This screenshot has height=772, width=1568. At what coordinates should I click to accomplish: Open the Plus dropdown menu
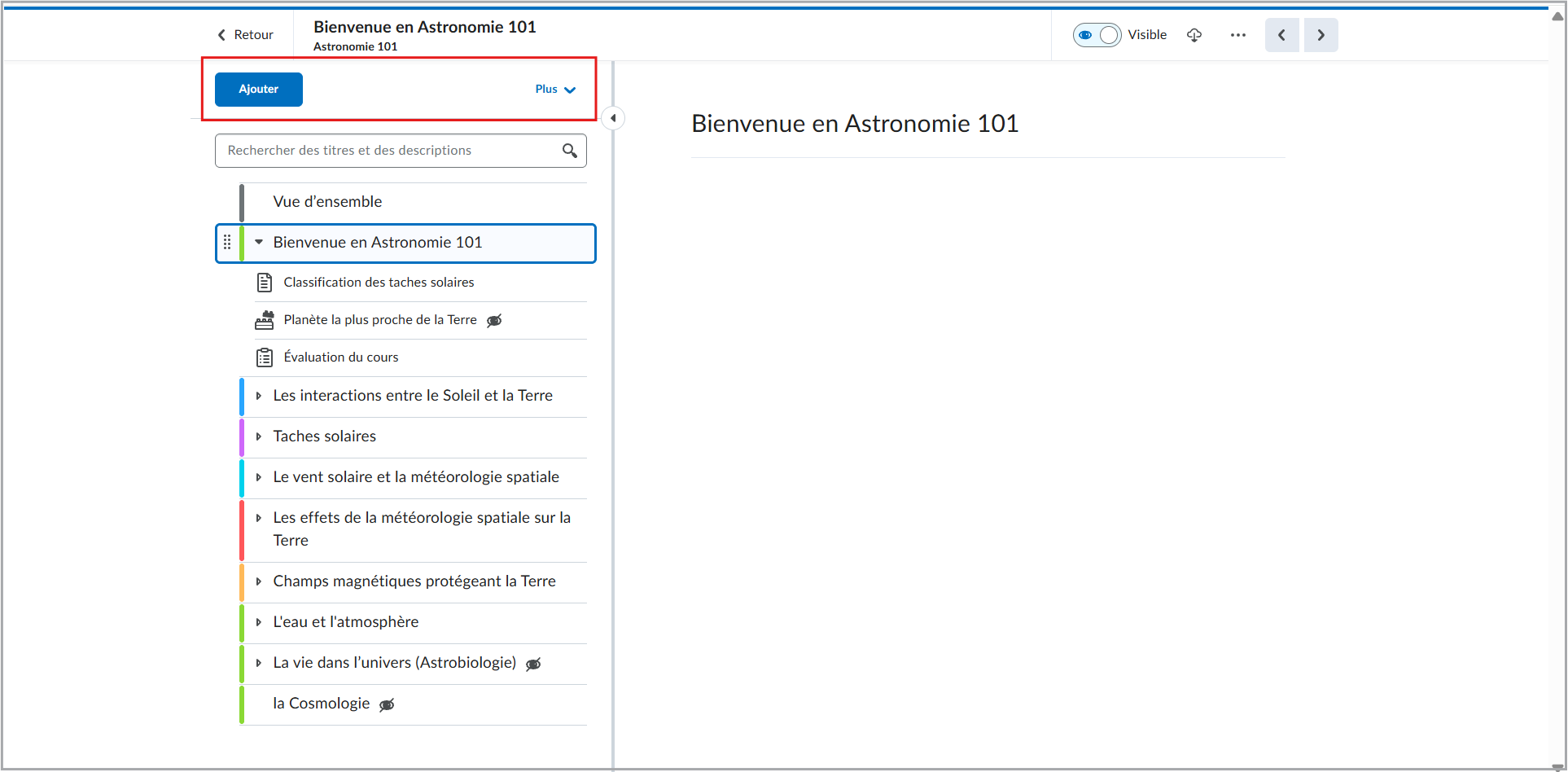pos(555,90)
